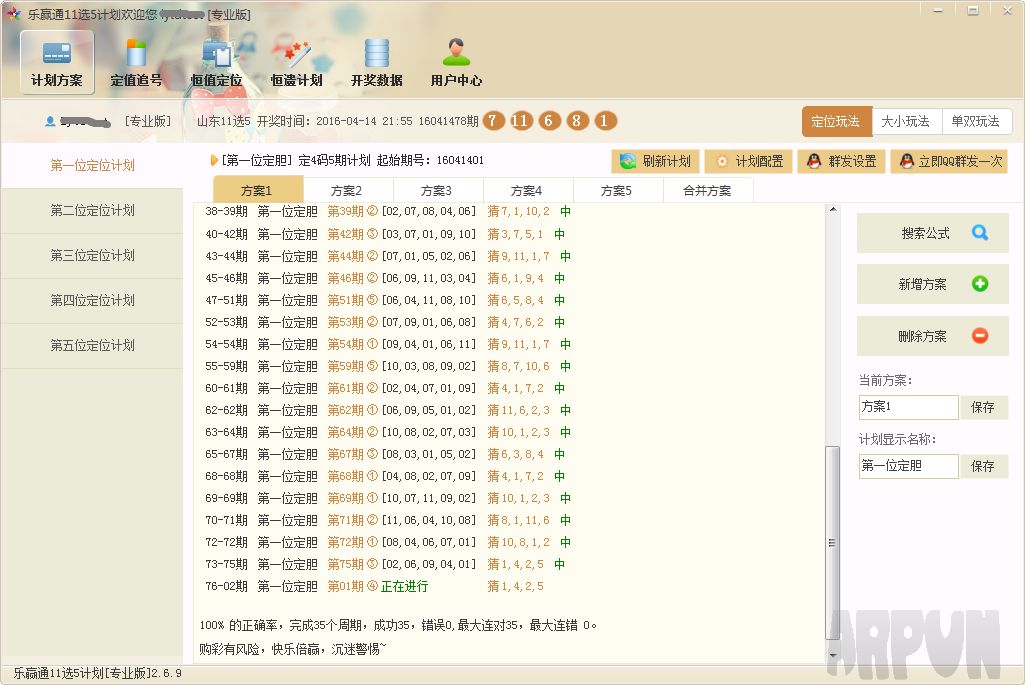Open the 用户中心 user center
1025x685 pixels.
coord(456,63)
